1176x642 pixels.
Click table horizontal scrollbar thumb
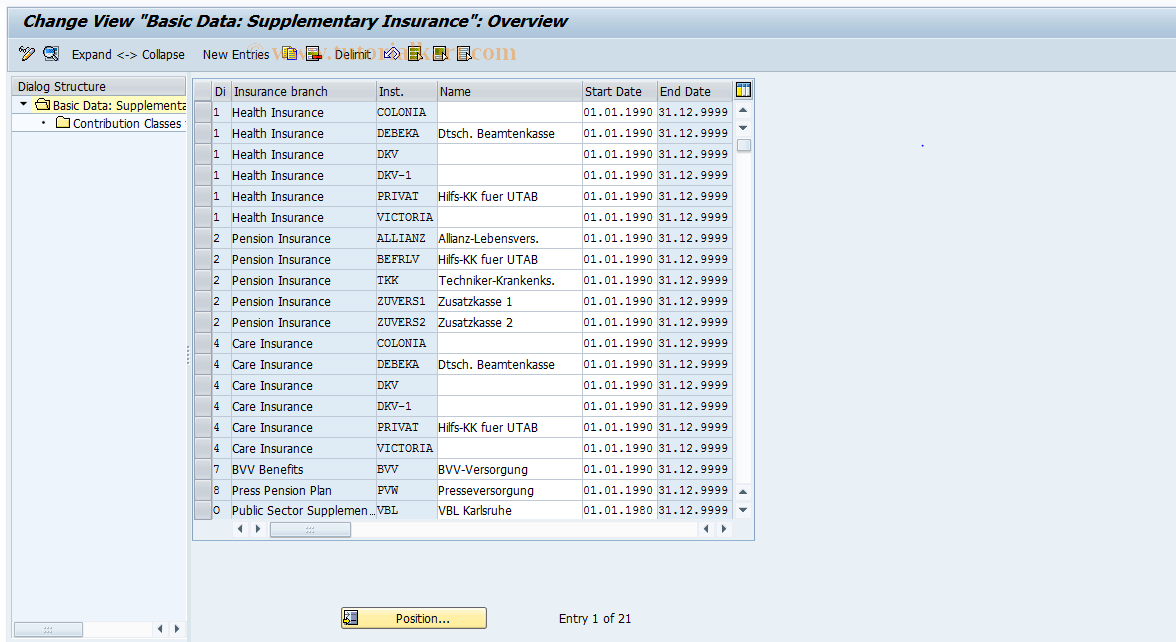[310, 530]
